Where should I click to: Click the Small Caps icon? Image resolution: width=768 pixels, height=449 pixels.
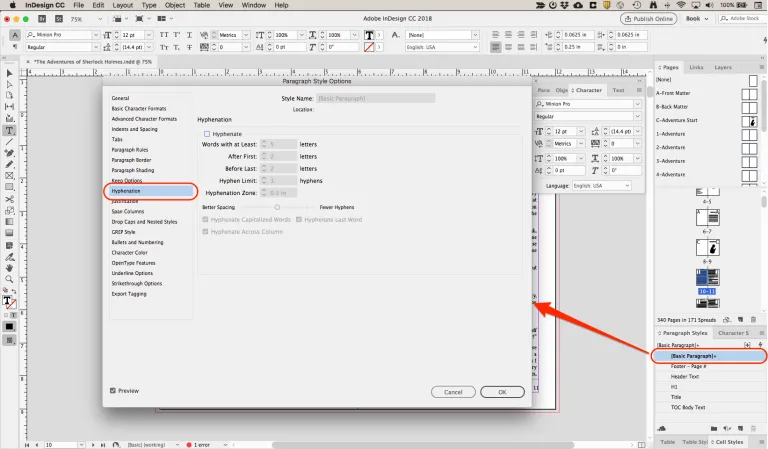click(x=164, y=47)
